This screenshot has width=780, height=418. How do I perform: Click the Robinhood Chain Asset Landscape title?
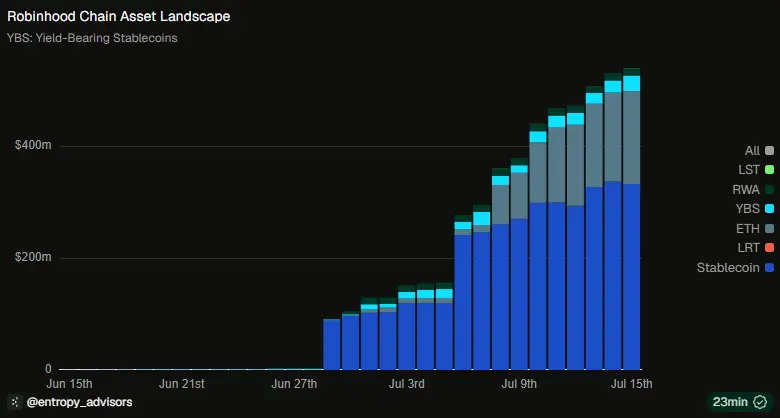[x=118, y=16]
